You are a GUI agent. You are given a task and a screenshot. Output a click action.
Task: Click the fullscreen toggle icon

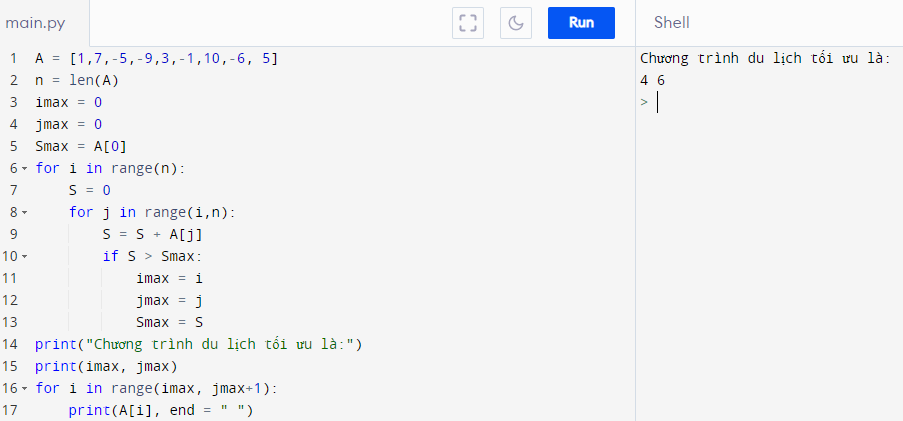click(466, 23)
